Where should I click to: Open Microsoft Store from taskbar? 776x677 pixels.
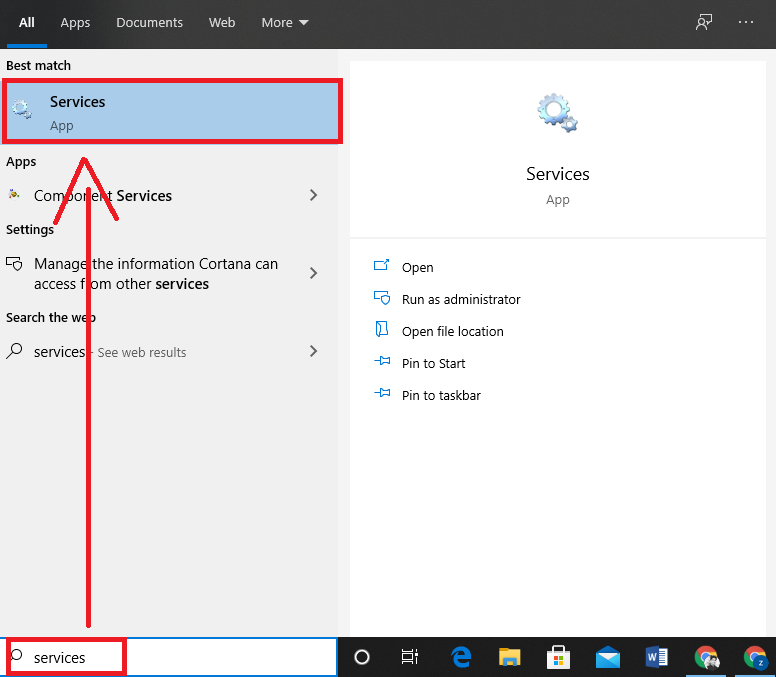click(558, 657)
